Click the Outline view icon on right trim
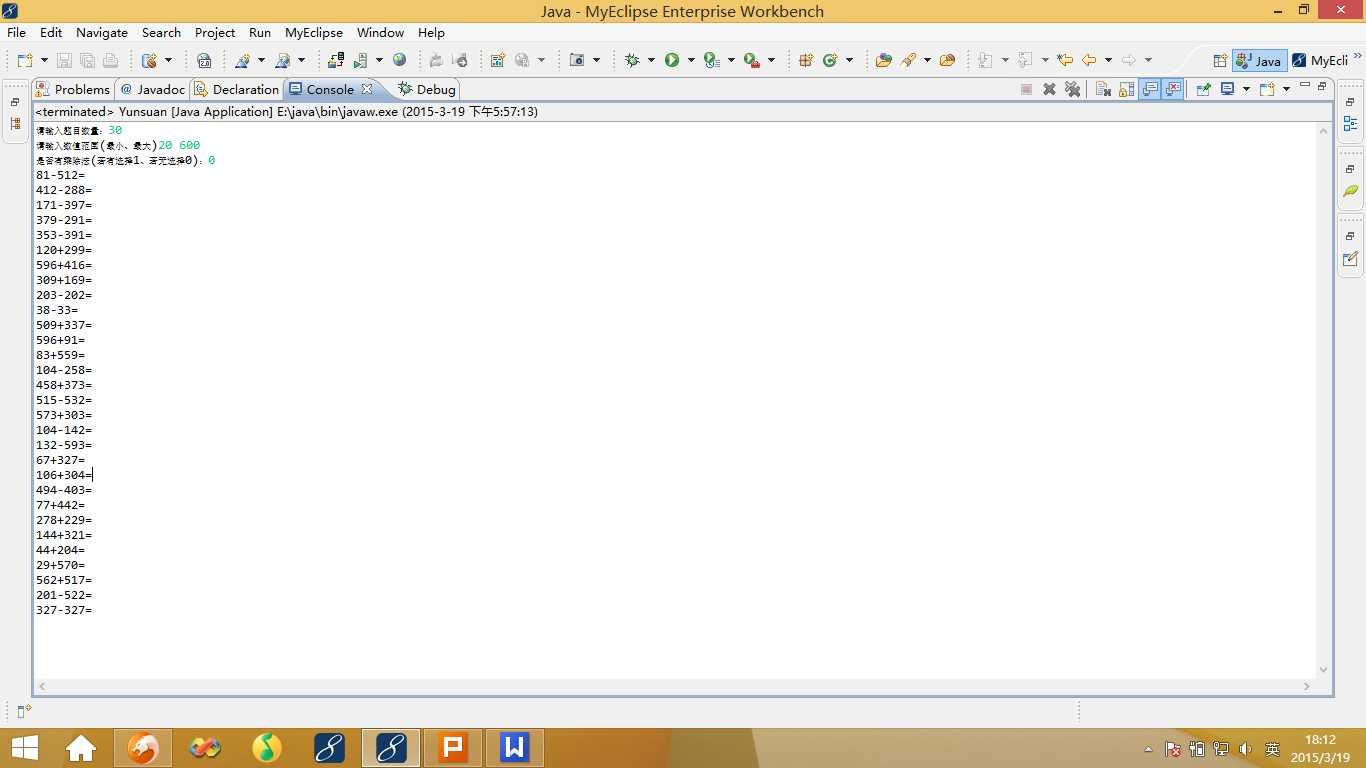This screenshot has height=768, width=1366. point(1350,124)
